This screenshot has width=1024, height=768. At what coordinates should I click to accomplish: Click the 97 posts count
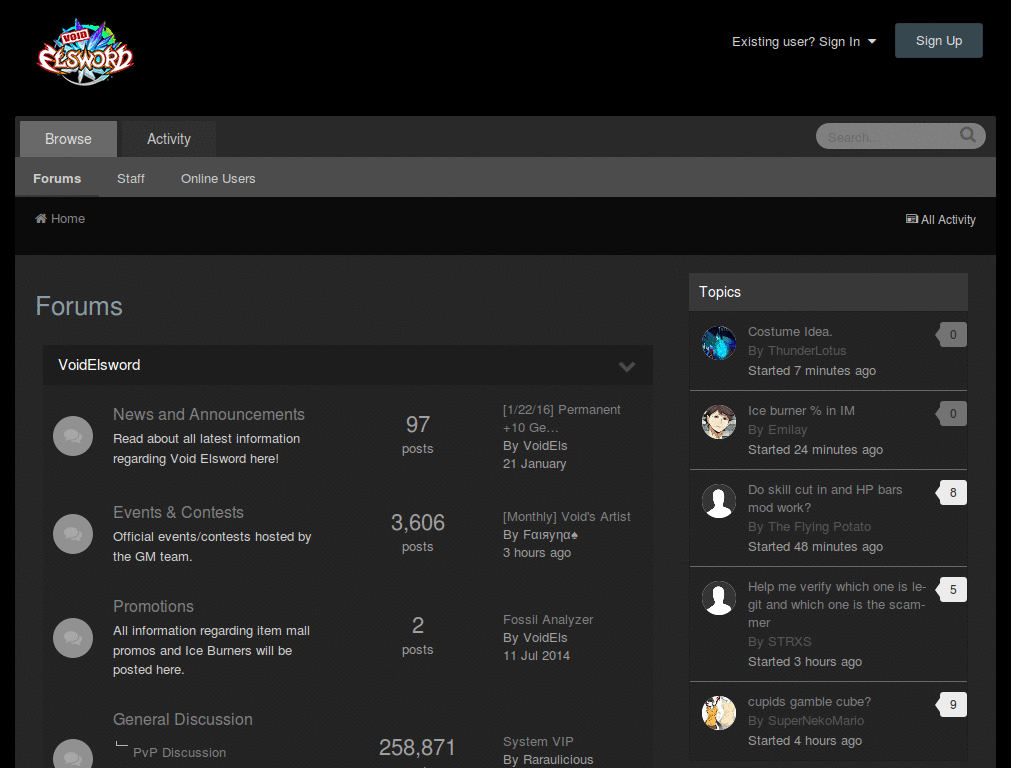pyautogui.click(x=417, y=424)
